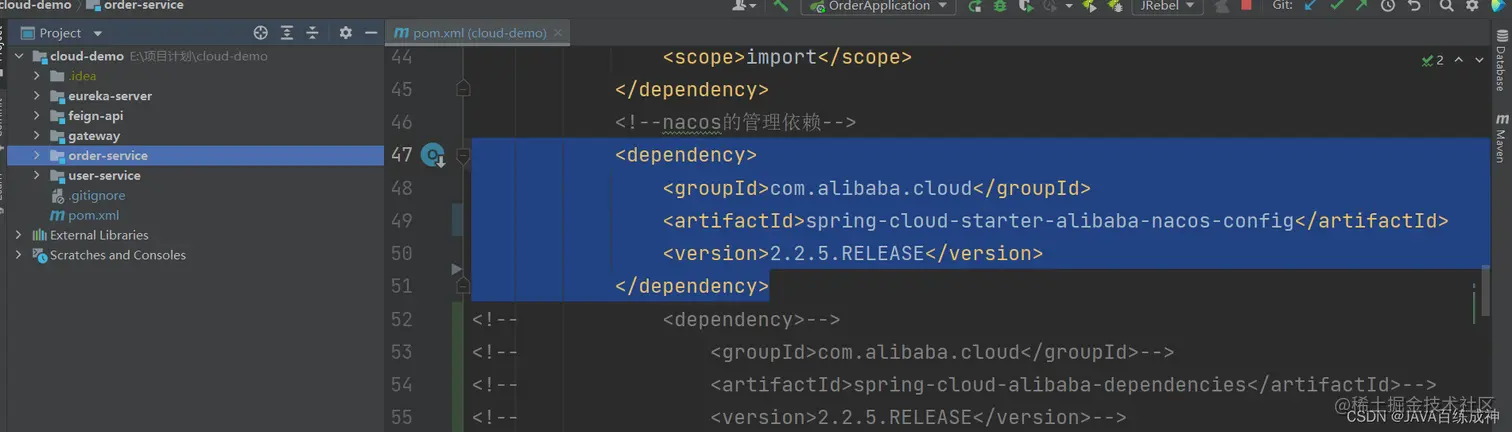The height and width of the screenshot is (432, 1512).
Task: Click fold marker at line 45
Action: (463, 89)
